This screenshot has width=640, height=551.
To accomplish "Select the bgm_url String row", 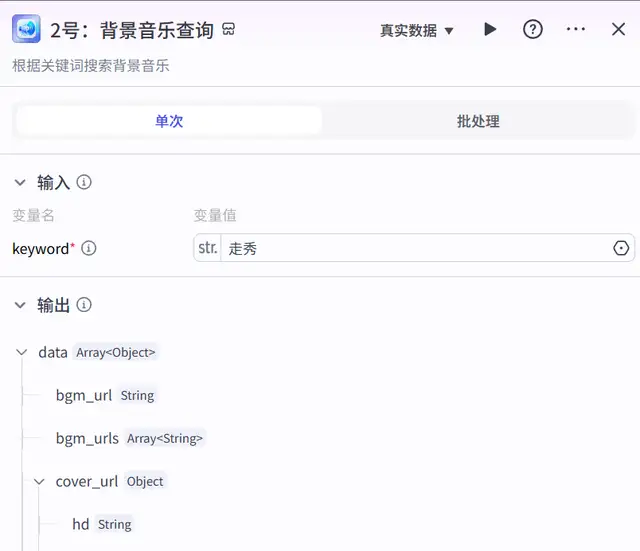I will click(105, 395).
